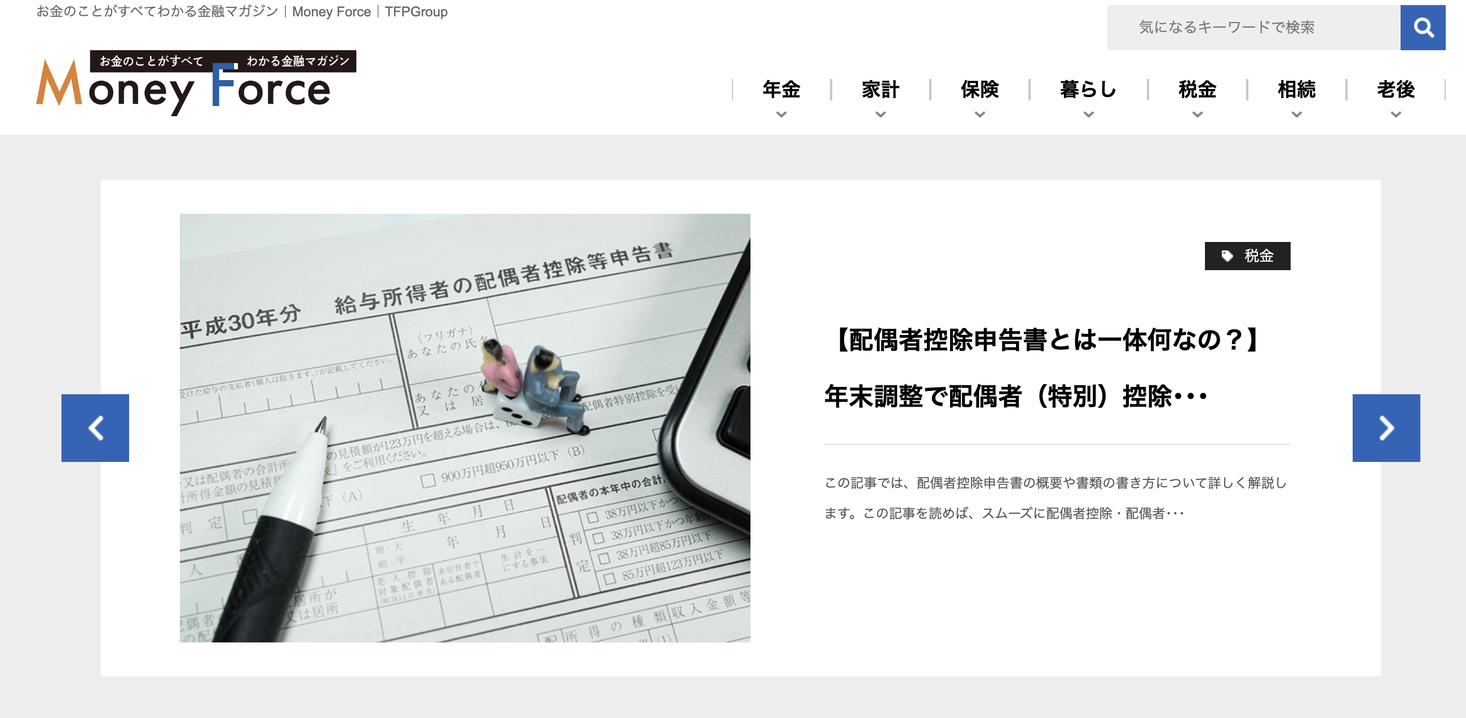Open the 保険 menu item
This screenshot has width=1466, height=718.
[980, 89]
